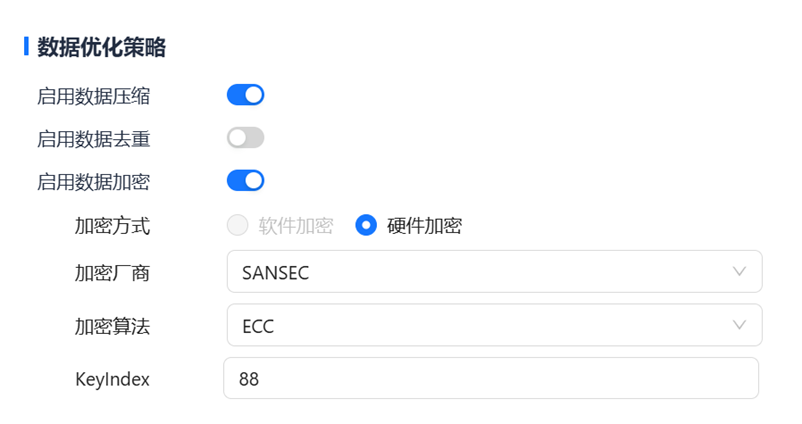Click the KeyIndex field label
This screenshot has width=802, height=424.
pos(112,380)
